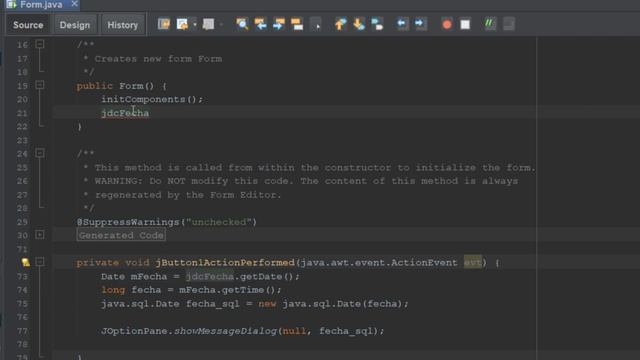
Task: Click line number 77 in gutter
Action: [x=22, y=331]
